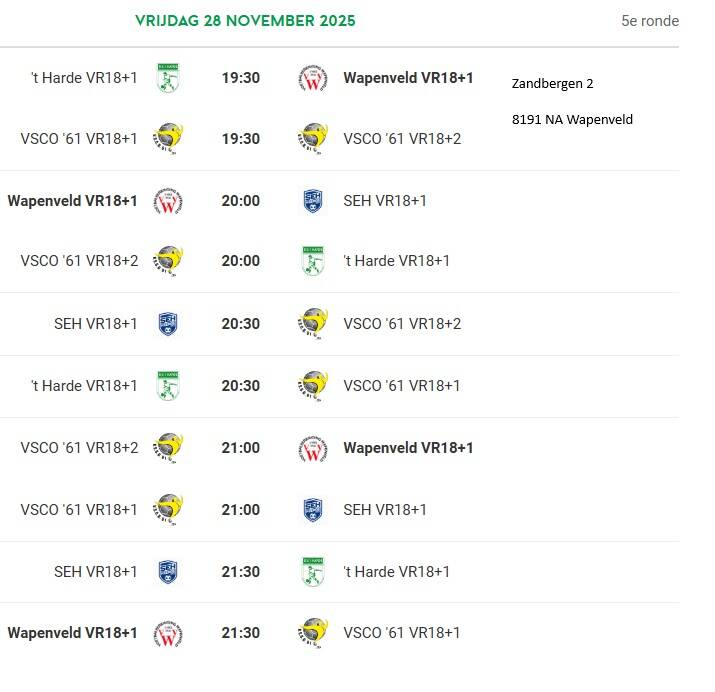
Task: Open SEH VR18+1 team in 20:00 match
Action: (x=385, y=201)
